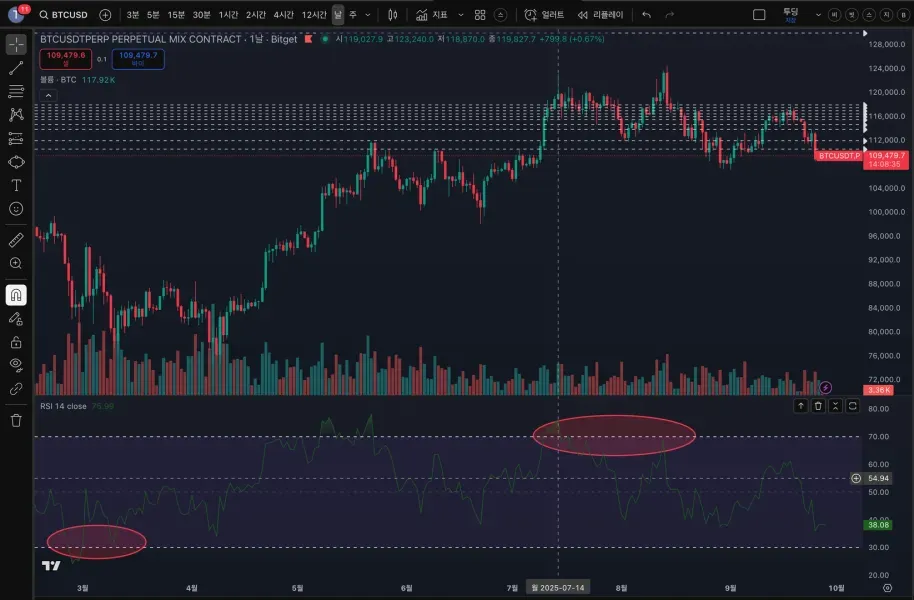Select the trend line tool
Screen dimensions: 914x600
(15, 70)
